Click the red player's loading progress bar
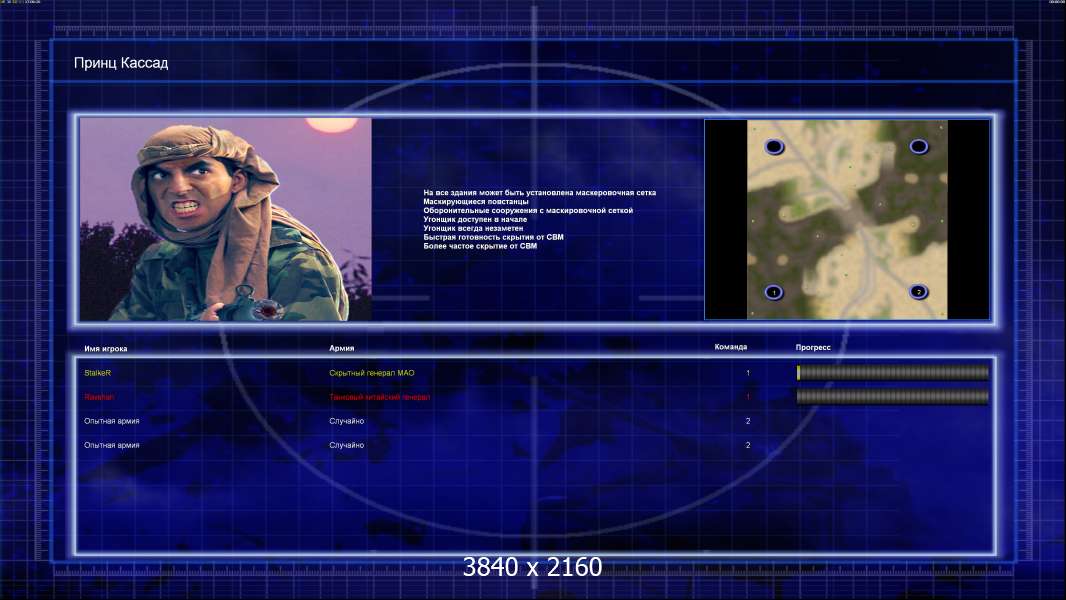 point(893,396)
